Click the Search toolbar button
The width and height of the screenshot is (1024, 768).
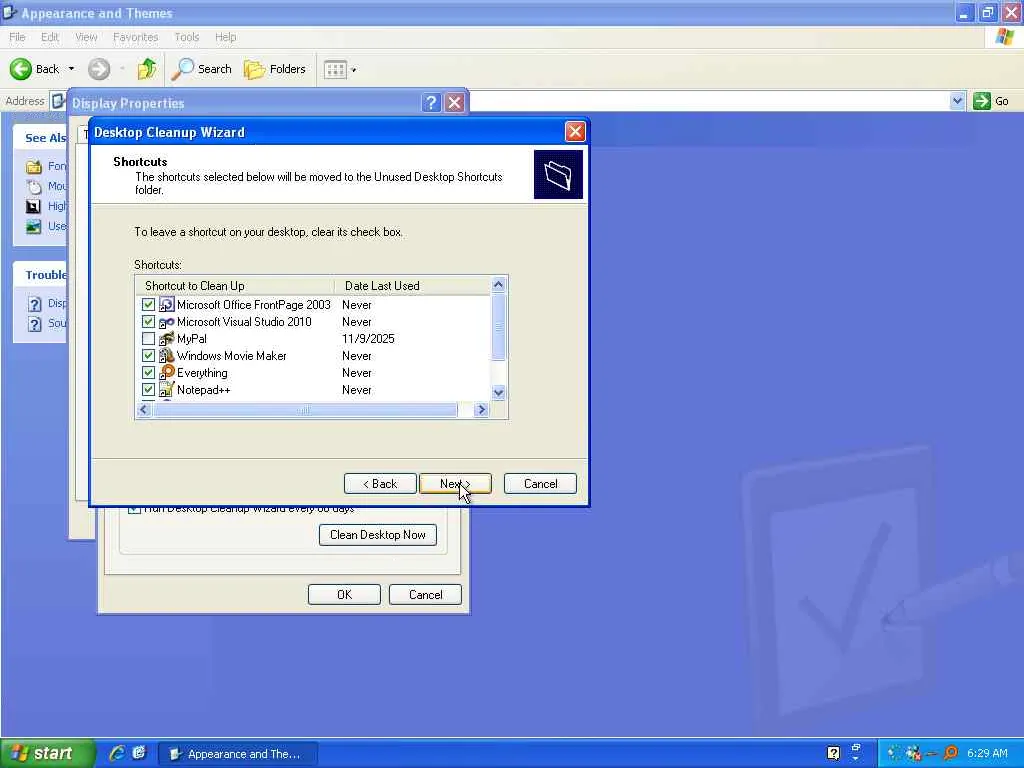point(202,69)
